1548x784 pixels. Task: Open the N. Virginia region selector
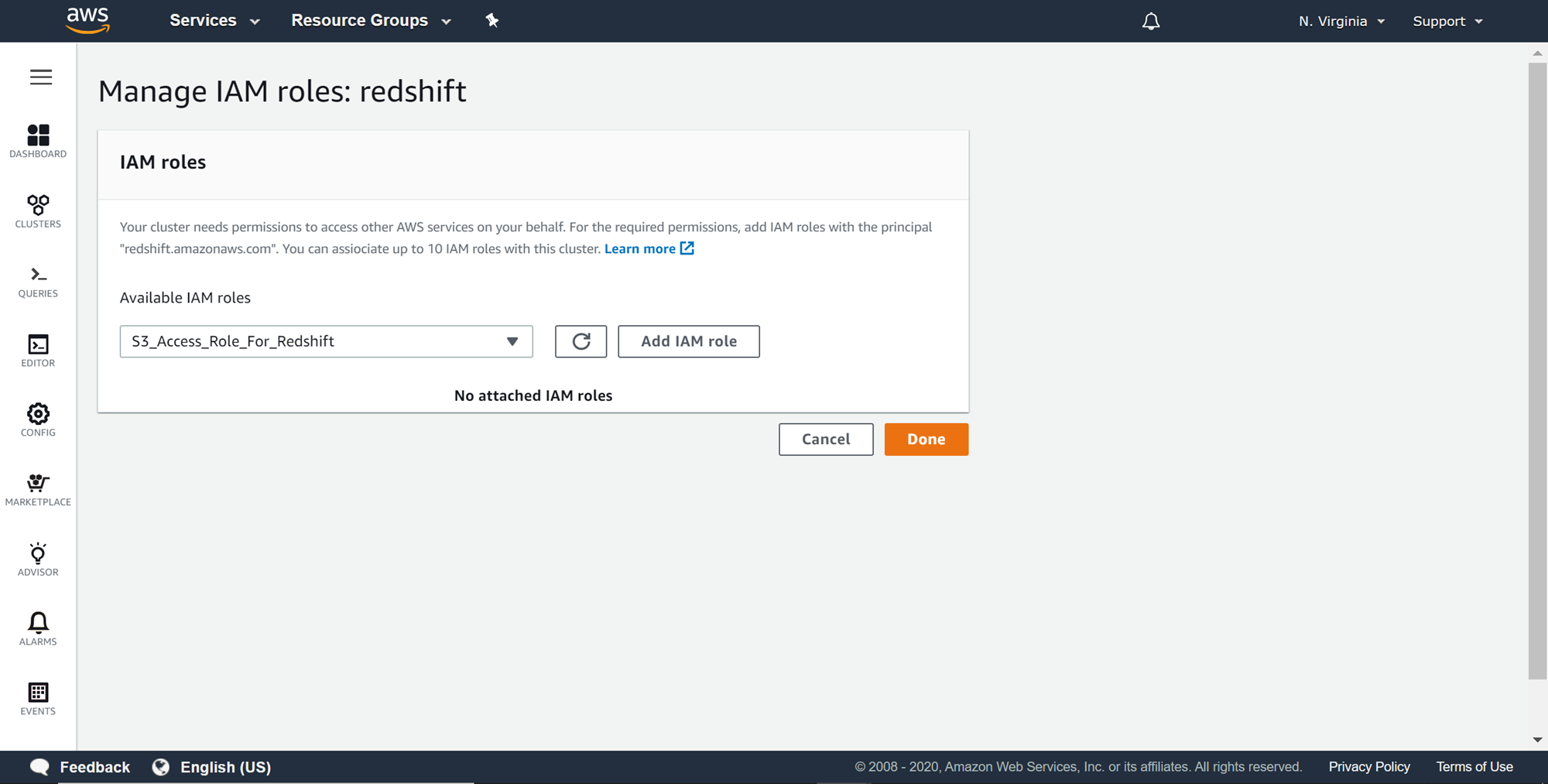pyautogui.click(x=1342, y=22)
